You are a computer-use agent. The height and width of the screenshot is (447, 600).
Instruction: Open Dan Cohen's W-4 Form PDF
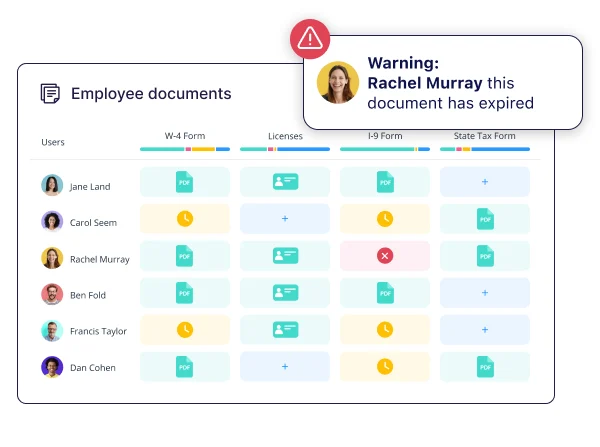coord(184,367)
